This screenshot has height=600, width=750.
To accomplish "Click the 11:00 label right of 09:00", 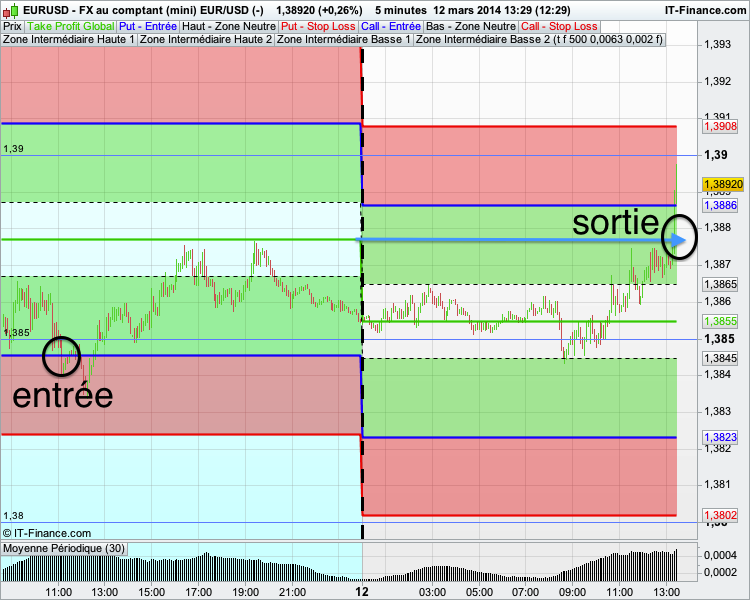I will (619, 592).
